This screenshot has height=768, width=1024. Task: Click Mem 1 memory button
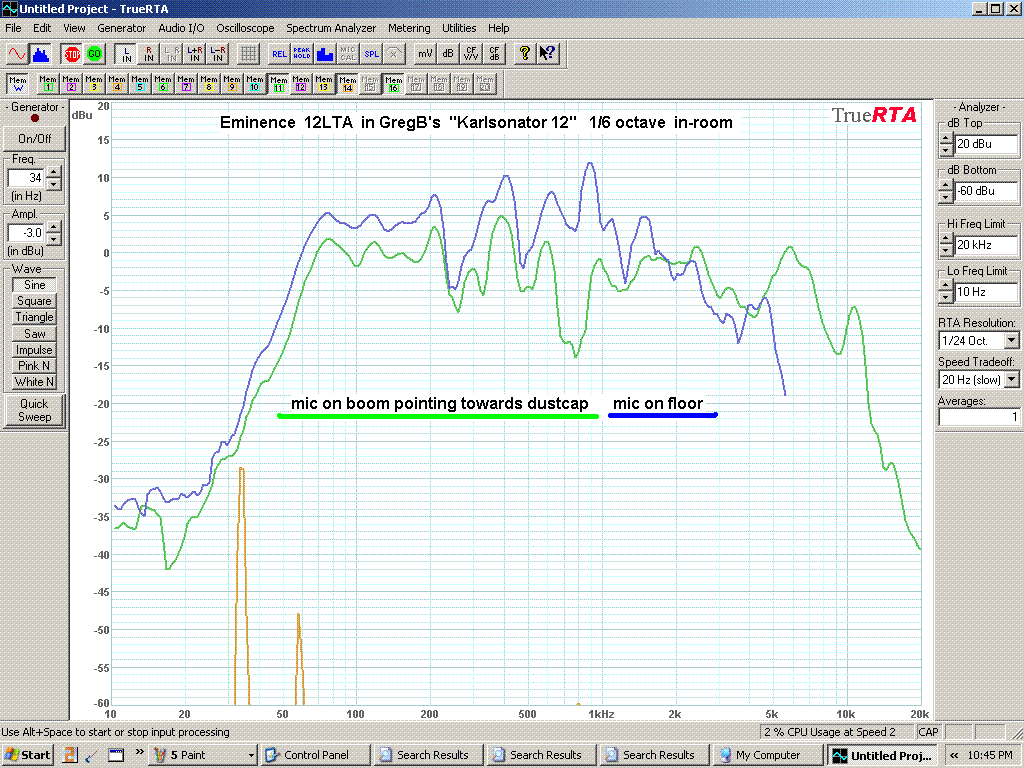pyautogui.click(x=48, y=84)
